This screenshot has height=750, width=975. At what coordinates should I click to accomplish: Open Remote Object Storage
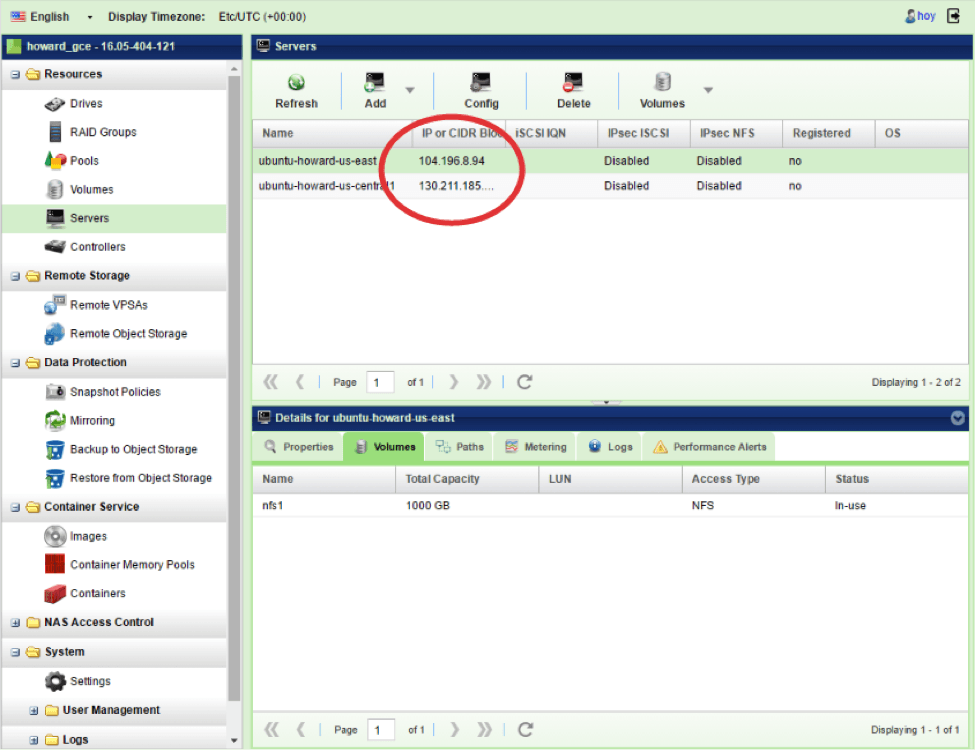(127, 334)
